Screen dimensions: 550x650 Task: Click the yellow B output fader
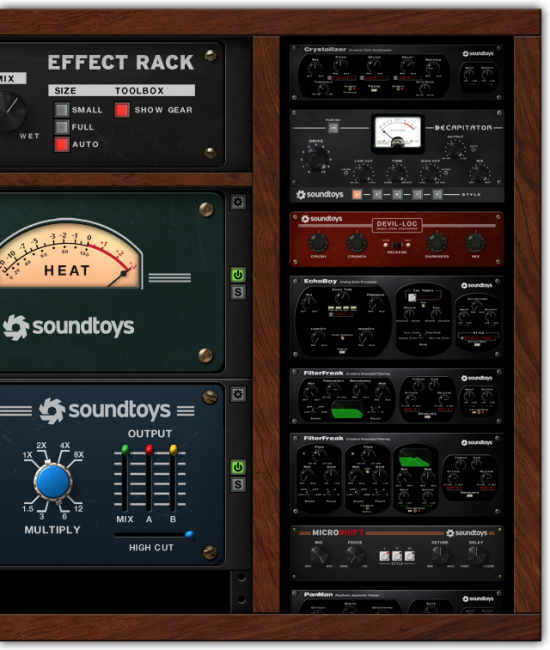point(173,450)
